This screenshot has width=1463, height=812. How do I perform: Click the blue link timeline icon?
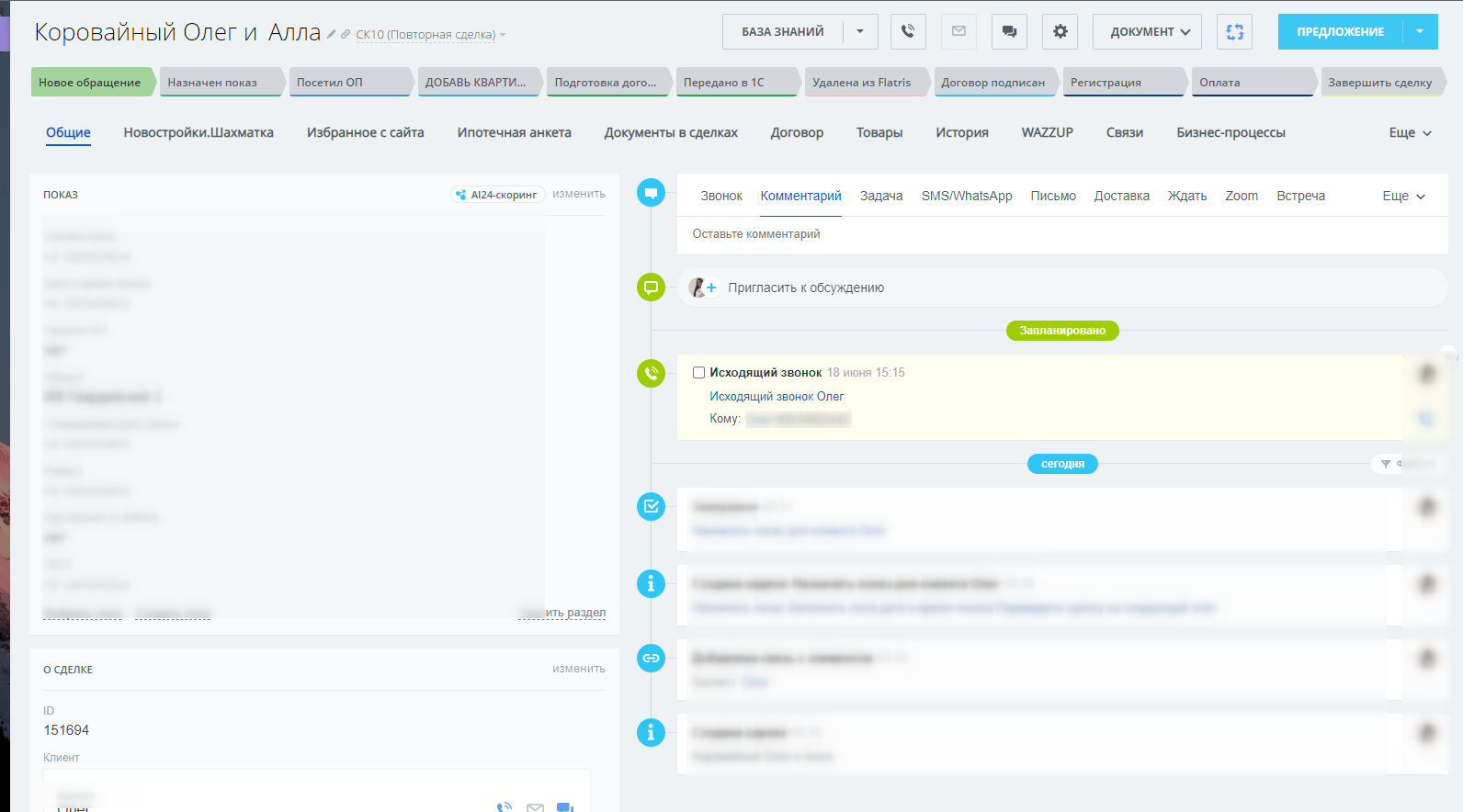tap(651, 658)
